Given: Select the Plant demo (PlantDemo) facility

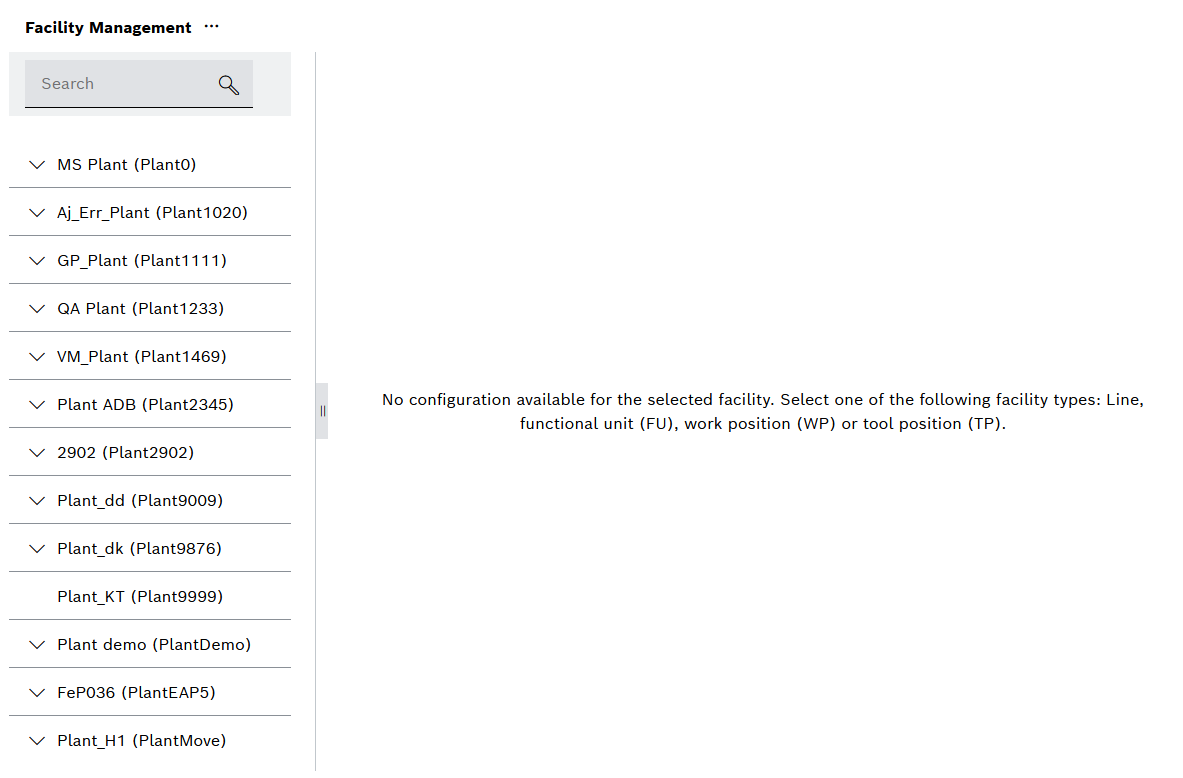Looking at the screenshot, I should tap(155, 644).
